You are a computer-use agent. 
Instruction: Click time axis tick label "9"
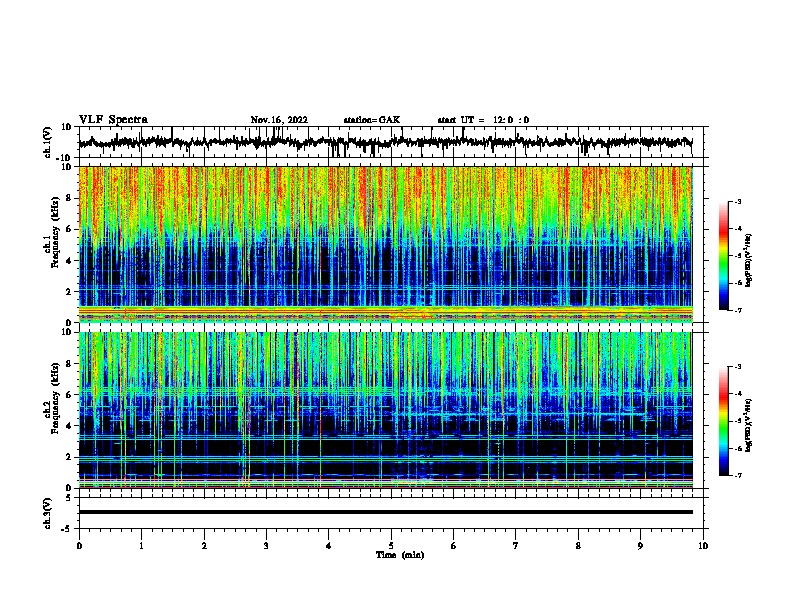pyautogui.click(x=640, y=546)
